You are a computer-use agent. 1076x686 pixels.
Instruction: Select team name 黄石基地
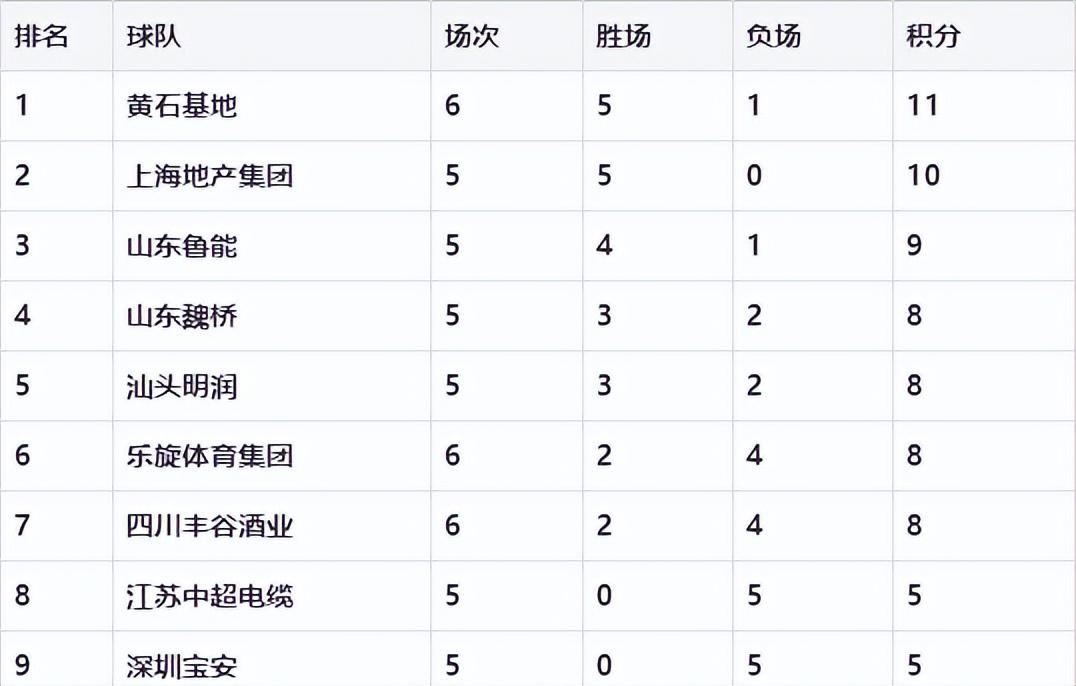[182, 106]
